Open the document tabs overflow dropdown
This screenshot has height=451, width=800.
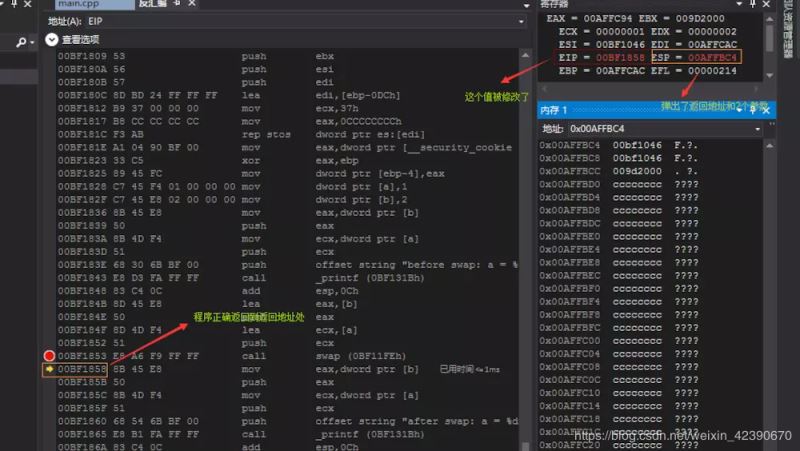(527, 5)
